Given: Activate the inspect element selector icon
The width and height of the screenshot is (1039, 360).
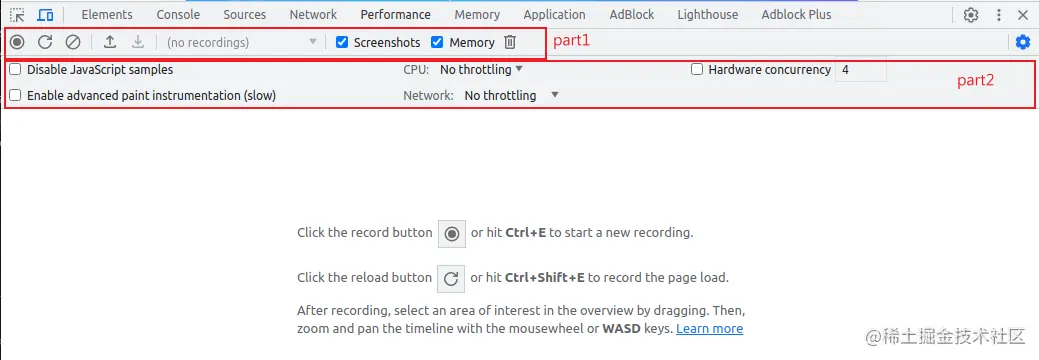Looking at the screenshot, I should point(17,15).
